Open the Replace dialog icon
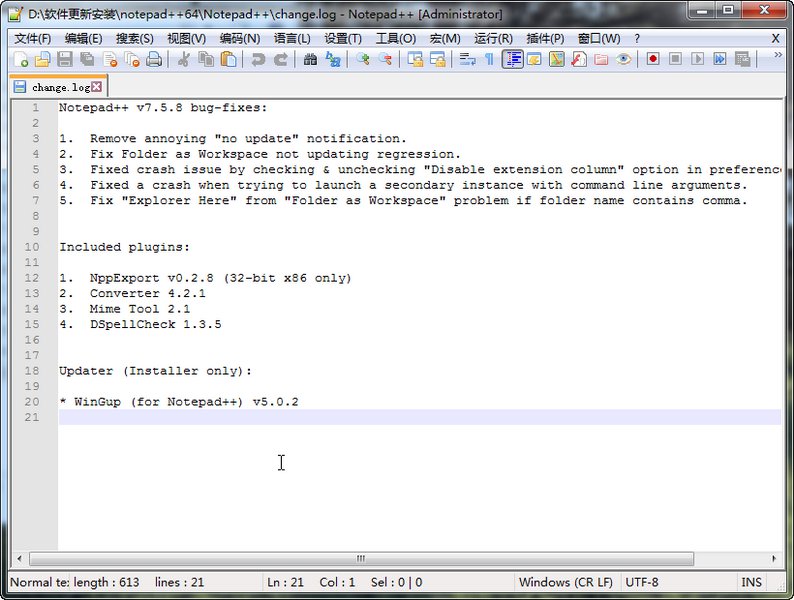This screenshot has width=794, height=600. tap(333, 59)
